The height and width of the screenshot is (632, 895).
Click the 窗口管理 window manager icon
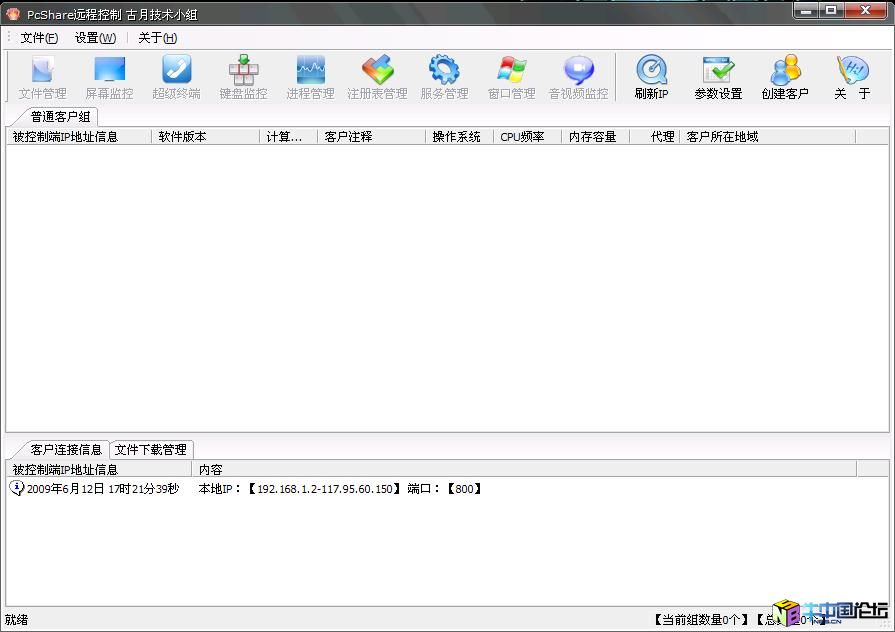click(511, 78)
